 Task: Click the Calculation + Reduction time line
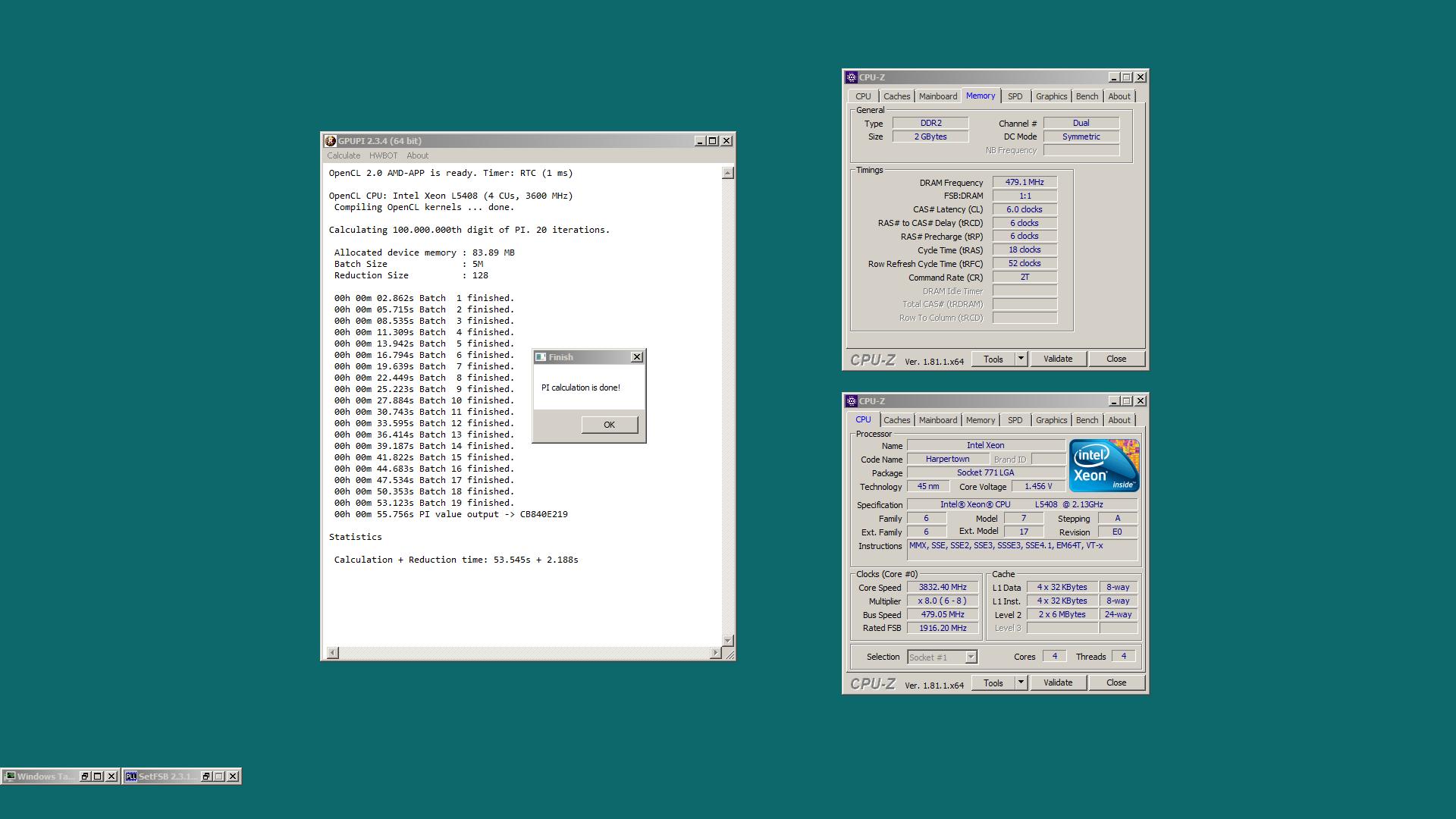[457, 560]
